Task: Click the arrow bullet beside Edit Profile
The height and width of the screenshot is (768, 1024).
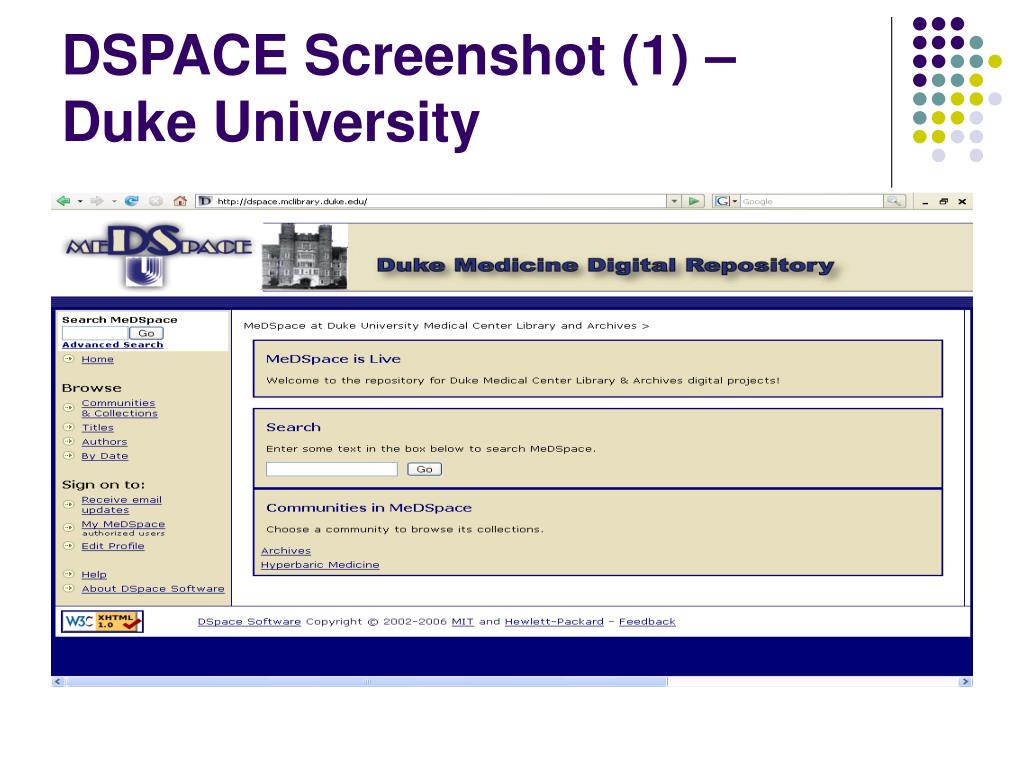Action: click(x=69, y=546)
